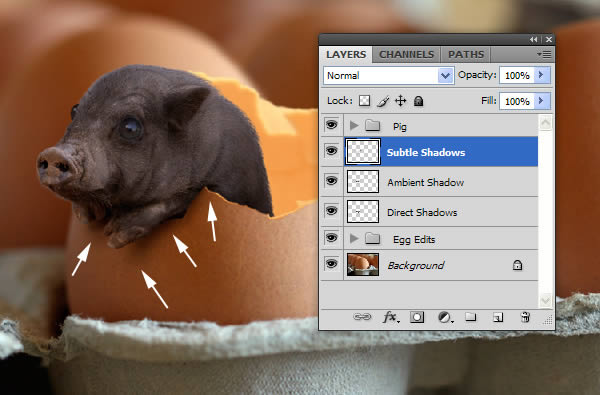Enable lock transparent pixels icon
This screenshot has width=600, height=395.
(x=364, y=101)
